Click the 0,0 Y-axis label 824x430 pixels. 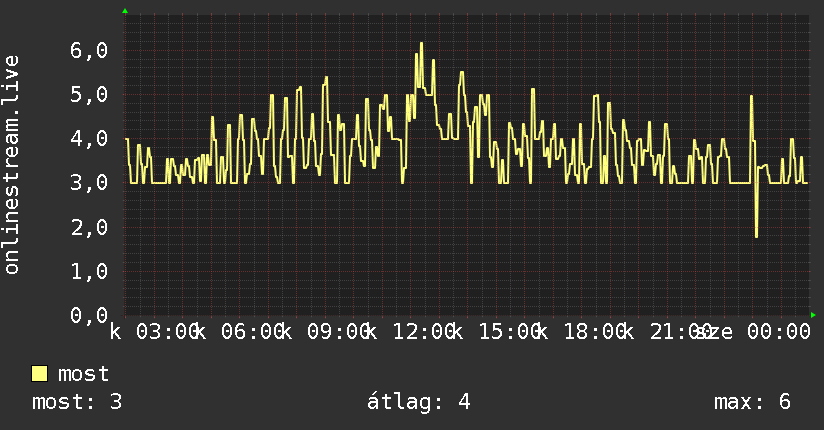click(89, 315)
